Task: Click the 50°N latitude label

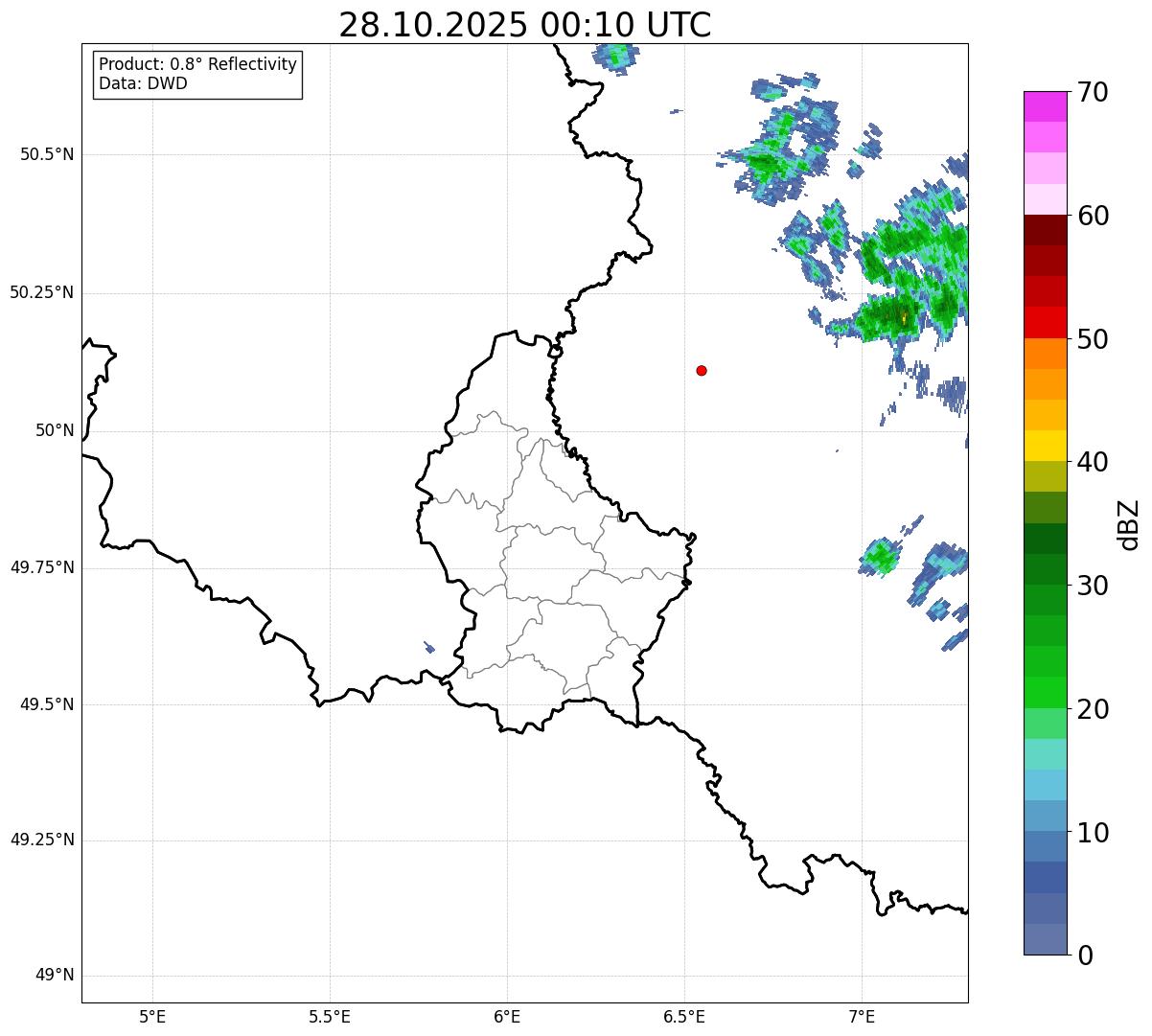Action: 55,430
